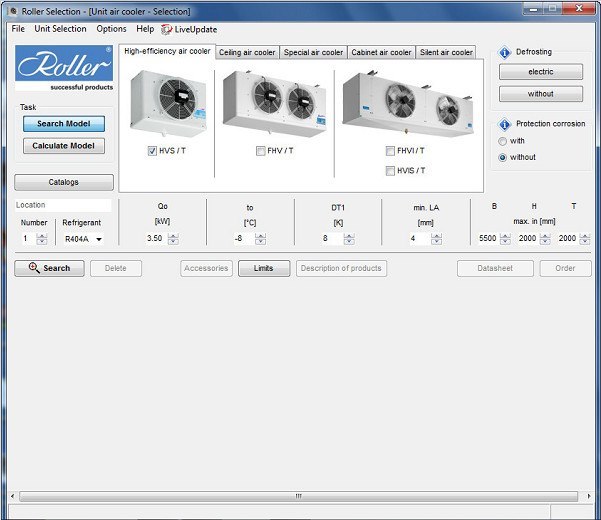Select corrosion protection 'with' radio button
The image size is (601, 520).
(x=502, y=141)
